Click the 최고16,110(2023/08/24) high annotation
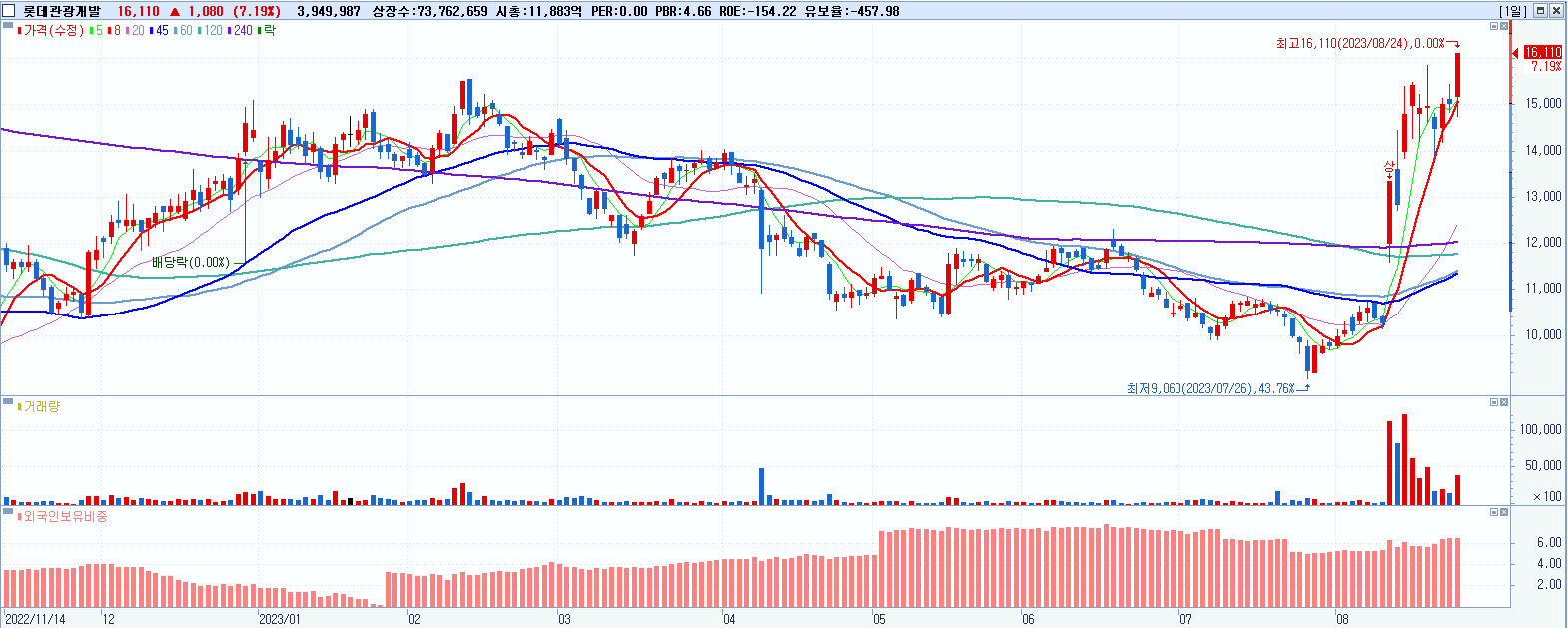The width and height of the screenshot is (1568, 628). click(1360, 43)
